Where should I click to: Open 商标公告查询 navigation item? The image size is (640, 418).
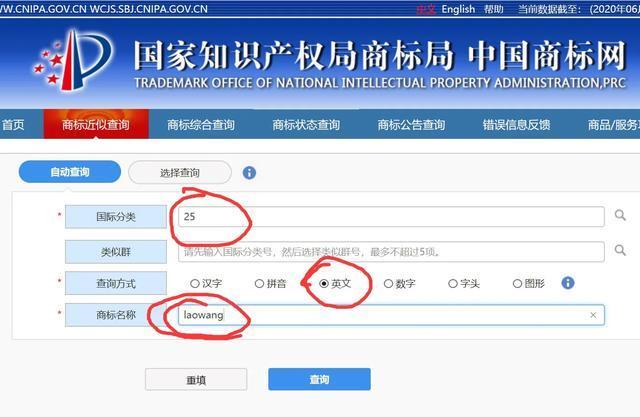pyautogui.click(x=411, y=125)
